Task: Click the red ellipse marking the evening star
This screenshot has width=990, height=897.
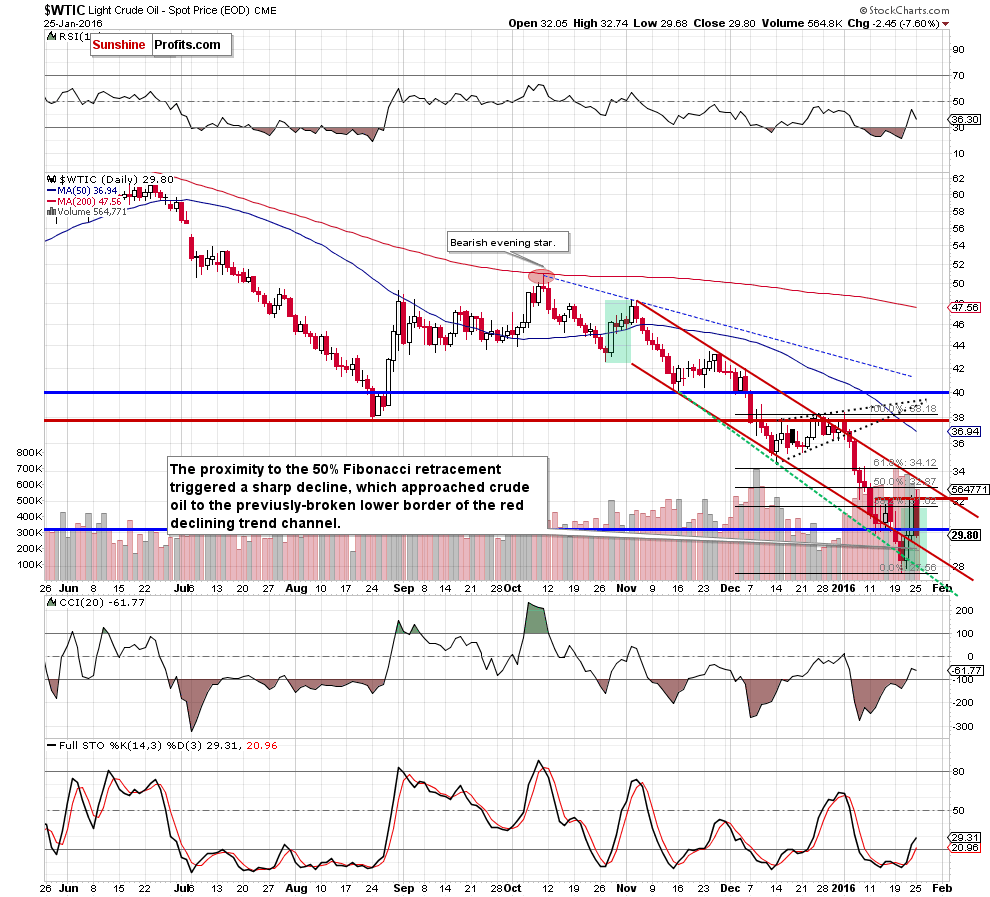Action: click(x=540, y=276)
